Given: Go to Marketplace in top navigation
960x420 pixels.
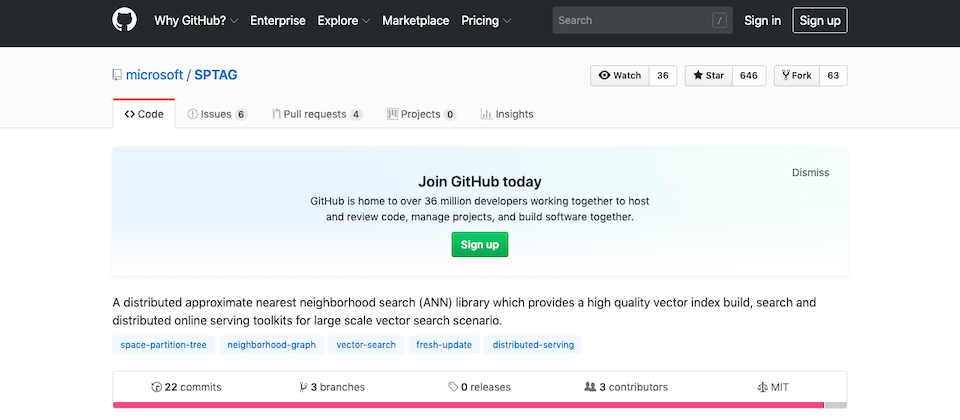Looking at the screenshot, I should pos(416,20).
